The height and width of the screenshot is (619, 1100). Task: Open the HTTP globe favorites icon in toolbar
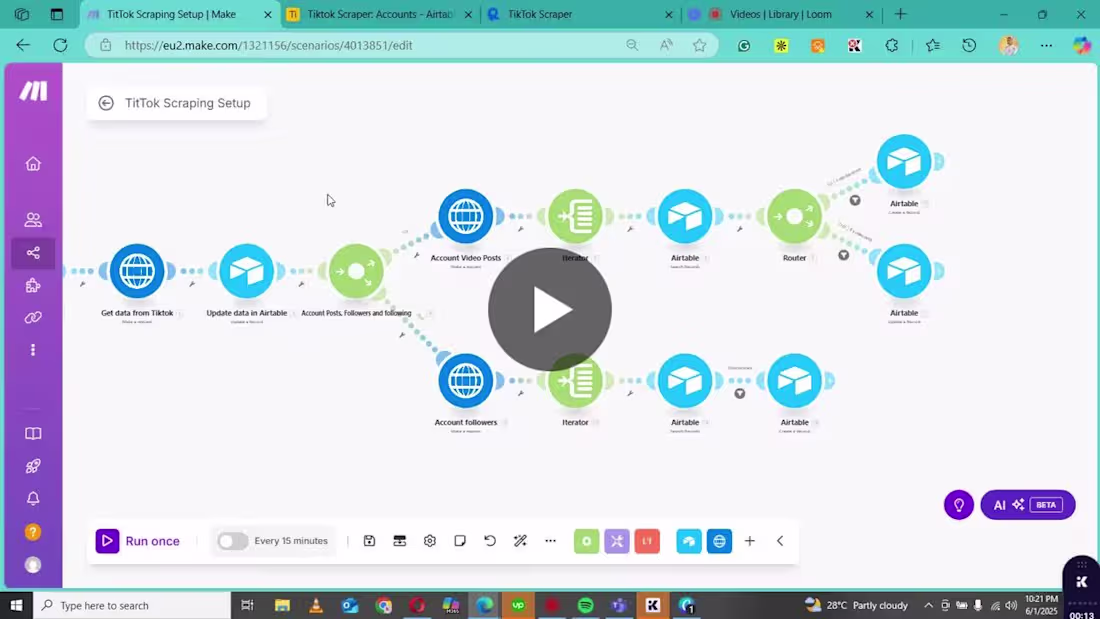click(x=719, y=541)
